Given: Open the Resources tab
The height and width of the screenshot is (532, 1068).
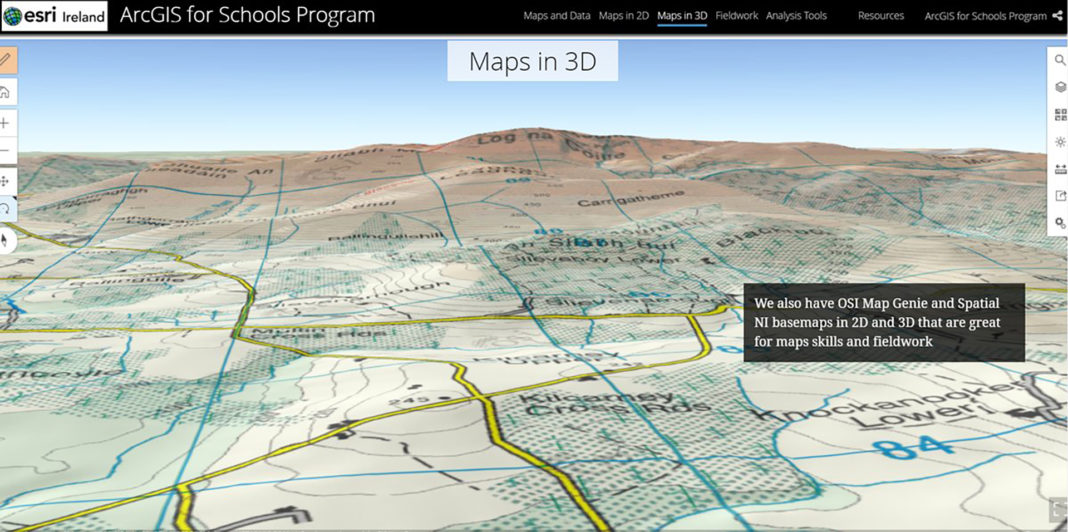Looking at the screenshot, I should click(x=881, y=16).
